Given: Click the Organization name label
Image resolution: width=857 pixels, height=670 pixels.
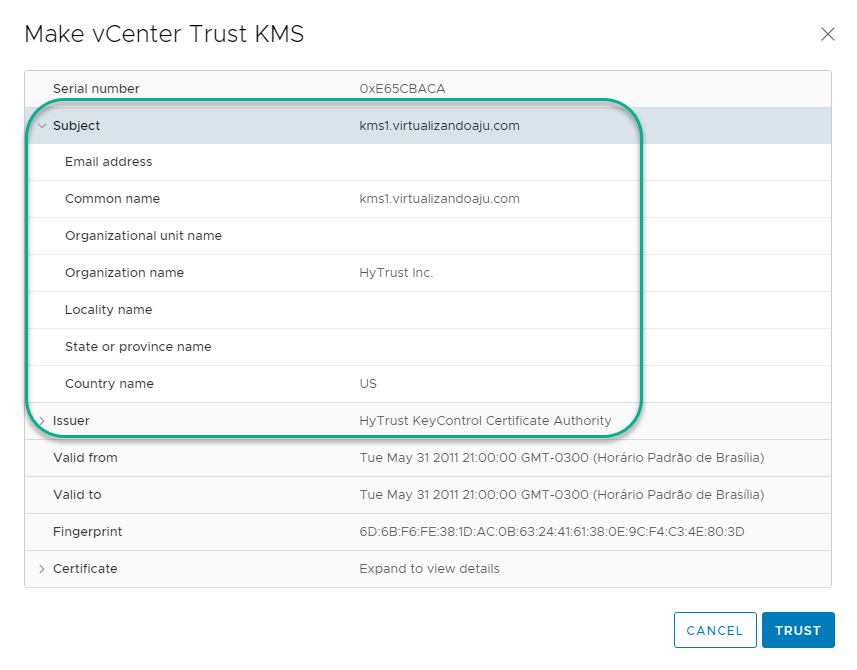Looking at the screenshot, I should 124,273.
